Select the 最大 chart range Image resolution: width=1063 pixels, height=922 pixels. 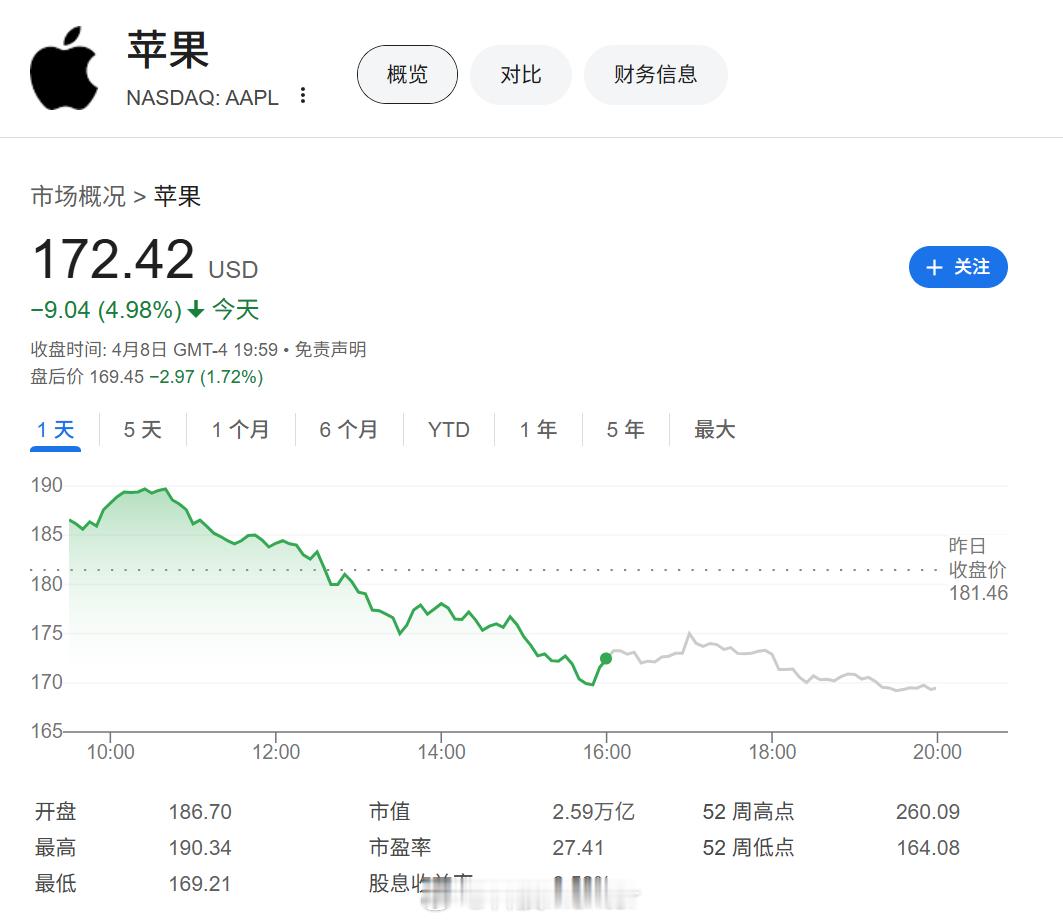(715, 430)
